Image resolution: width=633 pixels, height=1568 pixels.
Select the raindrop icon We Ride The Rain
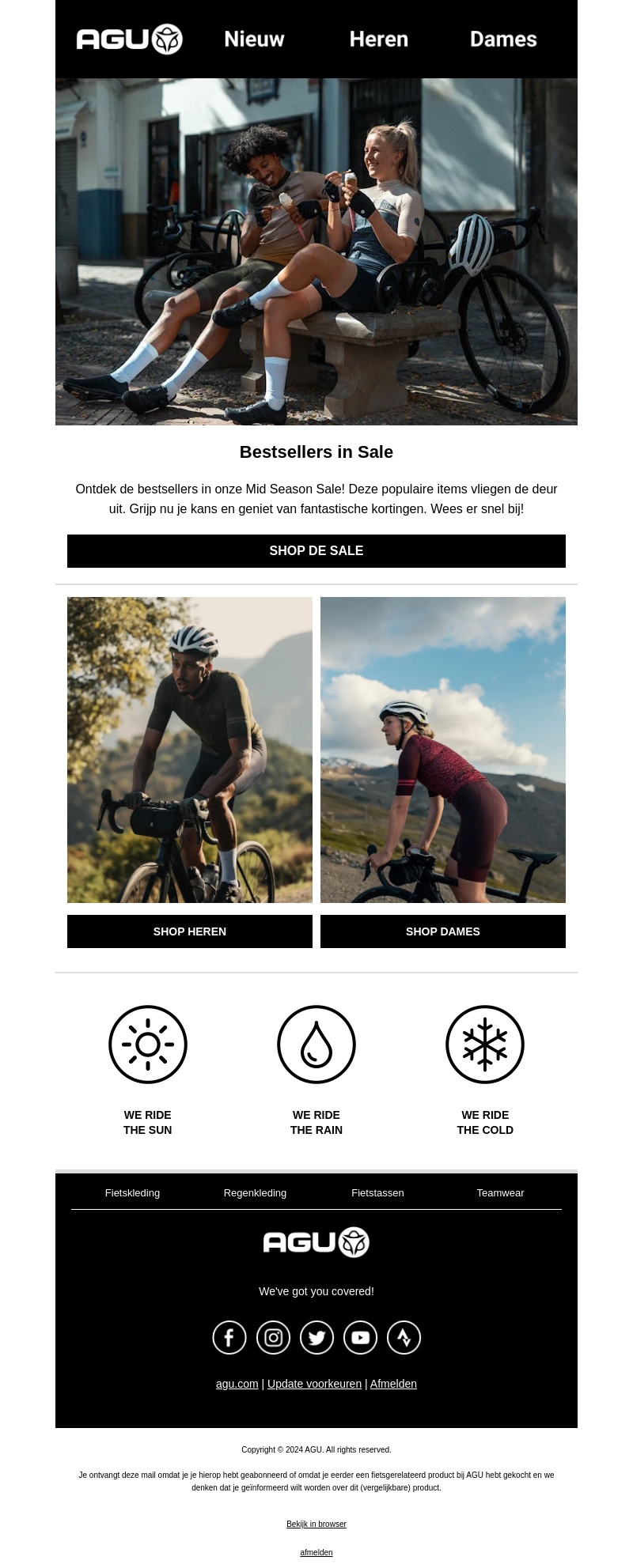(x=316, y=1045)
